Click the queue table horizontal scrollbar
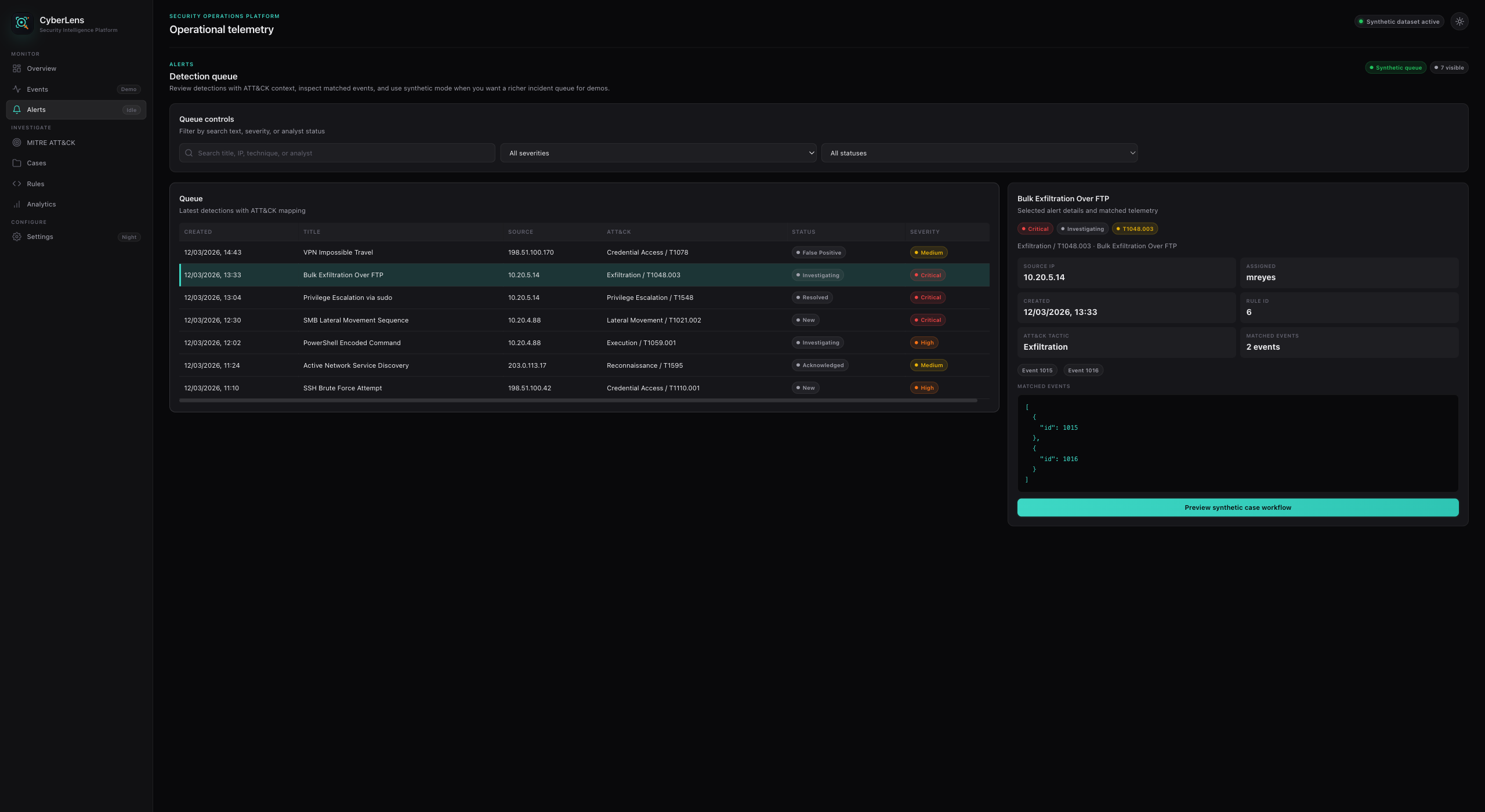Image resolution: width=1485 pixels, height=812 pixels. pos(578,400)
